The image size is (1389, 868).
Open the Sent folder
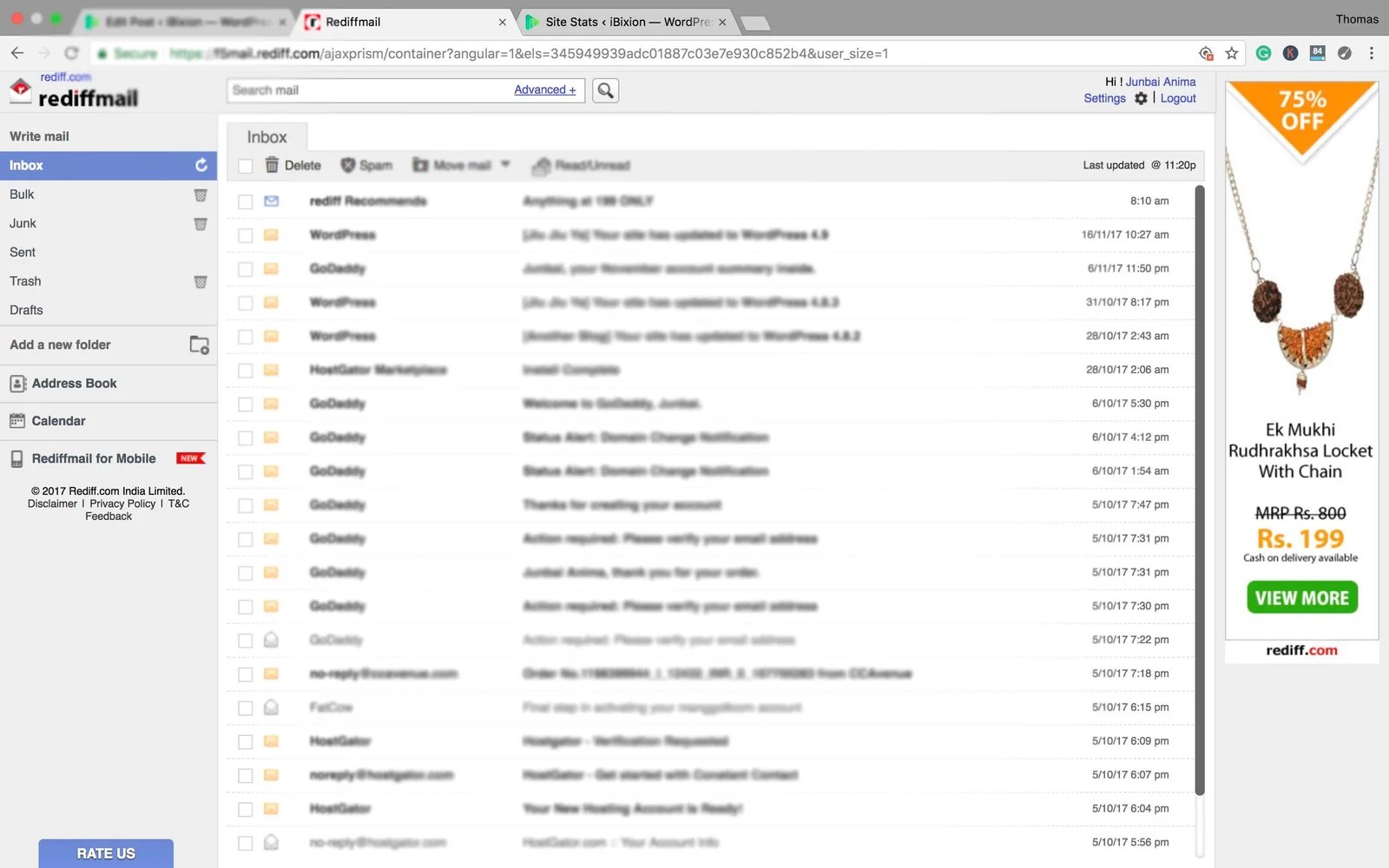tap(23, 253)
